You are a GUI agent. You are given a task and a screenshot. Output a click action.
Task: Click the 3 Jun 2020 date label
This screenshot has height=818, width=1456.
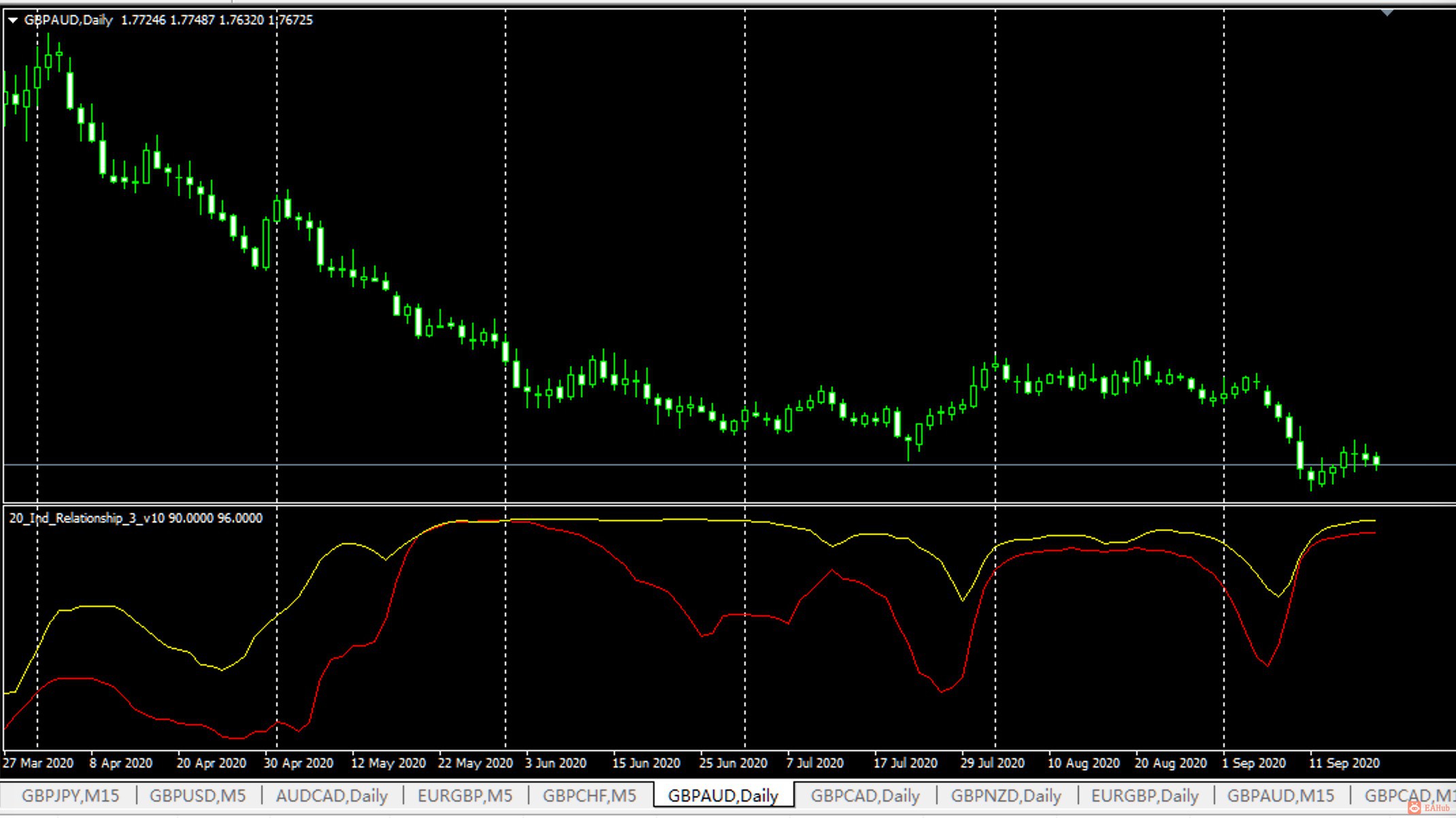point(556,763)
